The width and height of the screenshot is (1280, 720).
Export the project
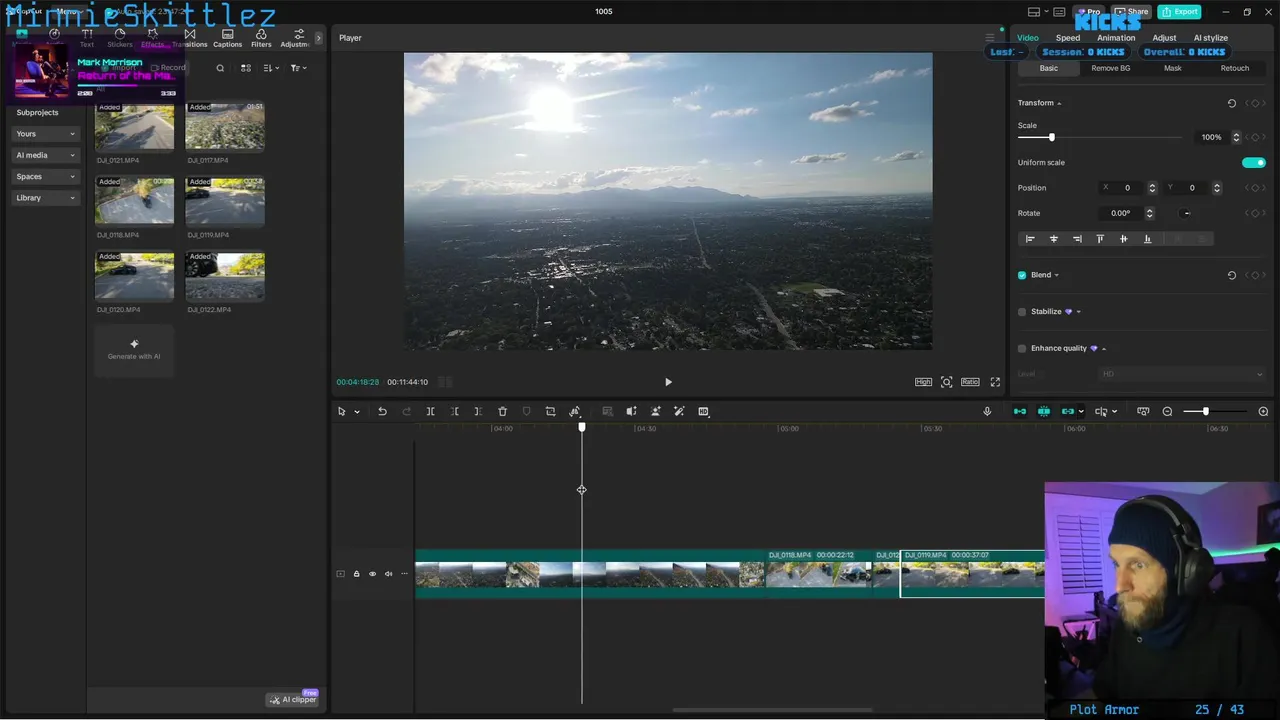1180,12
